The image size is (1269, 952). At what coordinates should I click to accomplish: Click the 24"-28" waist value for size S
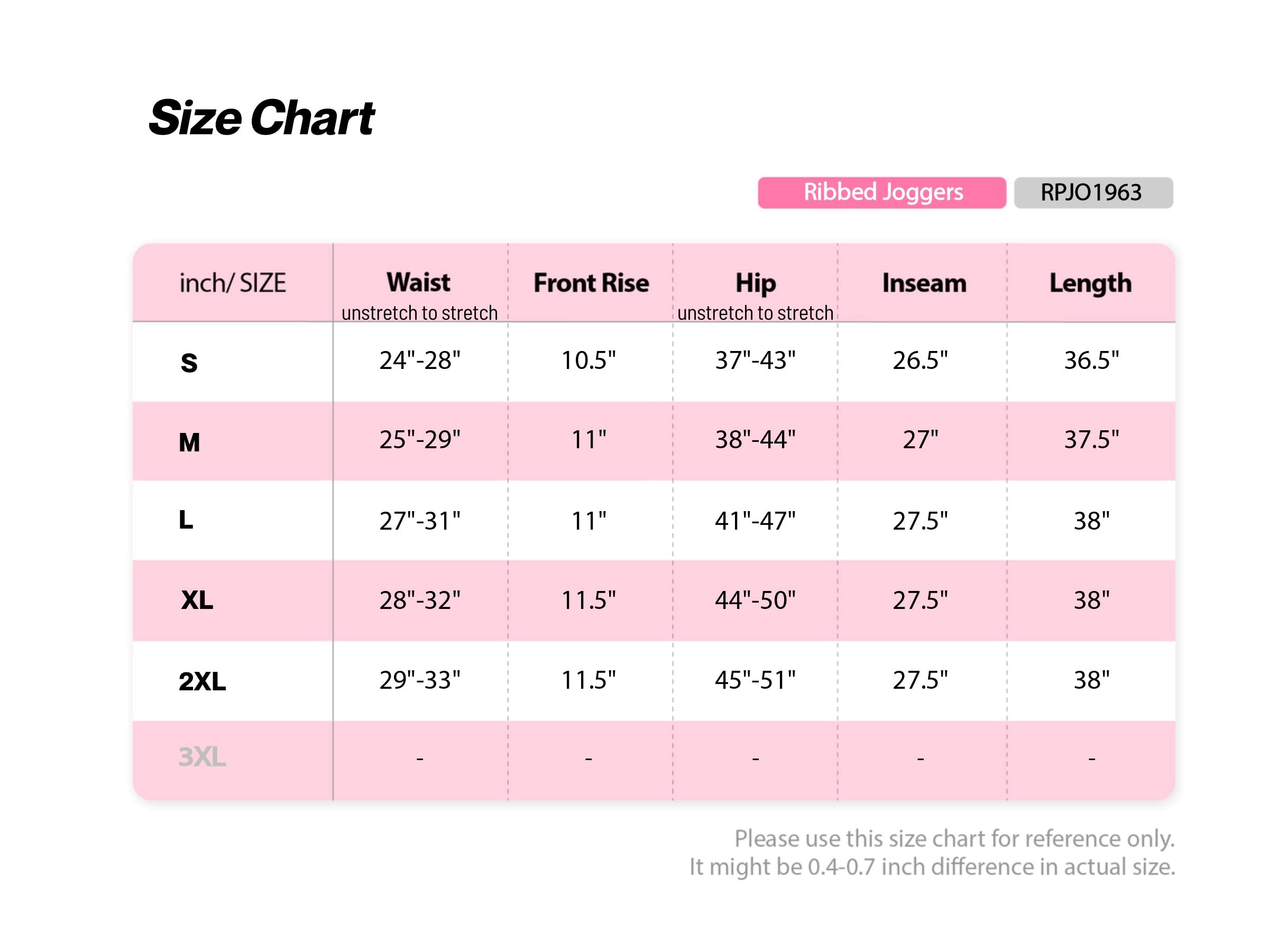coord(420,360)
